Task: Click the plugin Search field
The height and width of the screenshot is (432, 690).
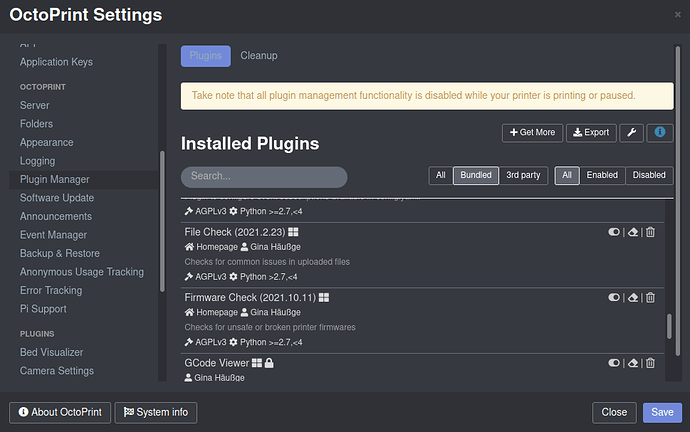Action: (264, 176)
